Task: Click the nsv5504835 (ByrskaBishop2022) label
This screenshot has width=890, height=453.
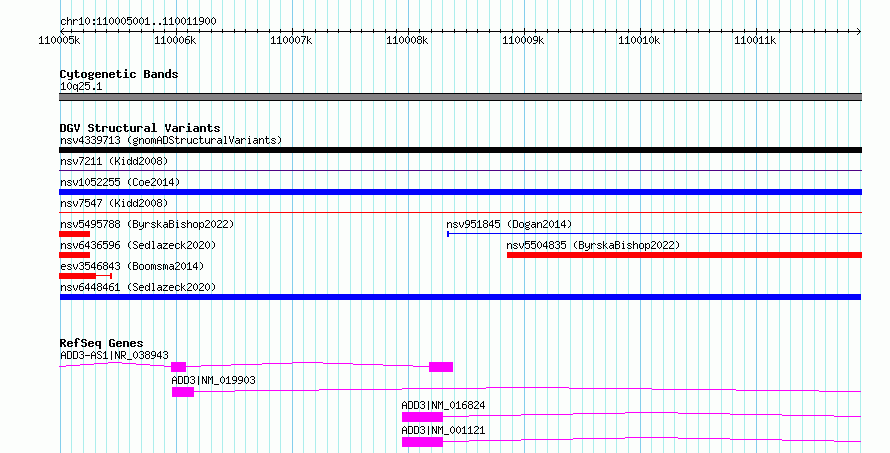Action: pos(593,245)
